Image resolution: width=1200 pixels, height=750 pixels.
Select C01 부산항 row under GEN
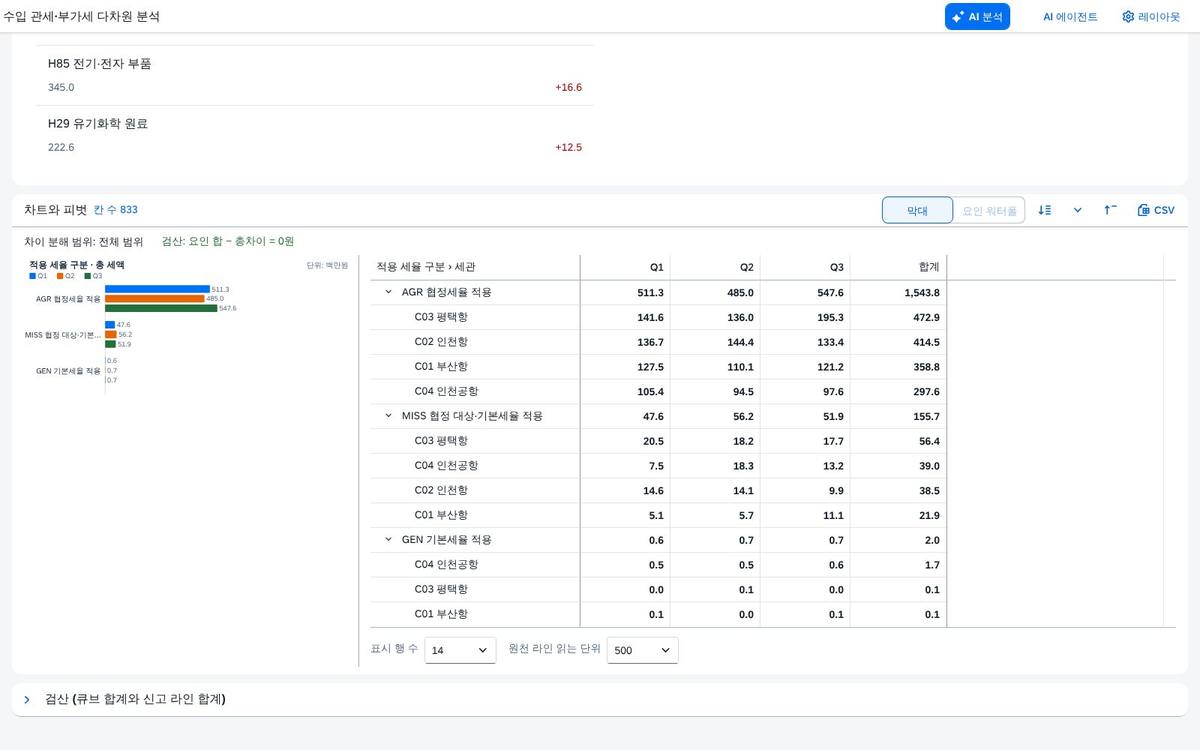pyautogui.click(x=658, y=614)
